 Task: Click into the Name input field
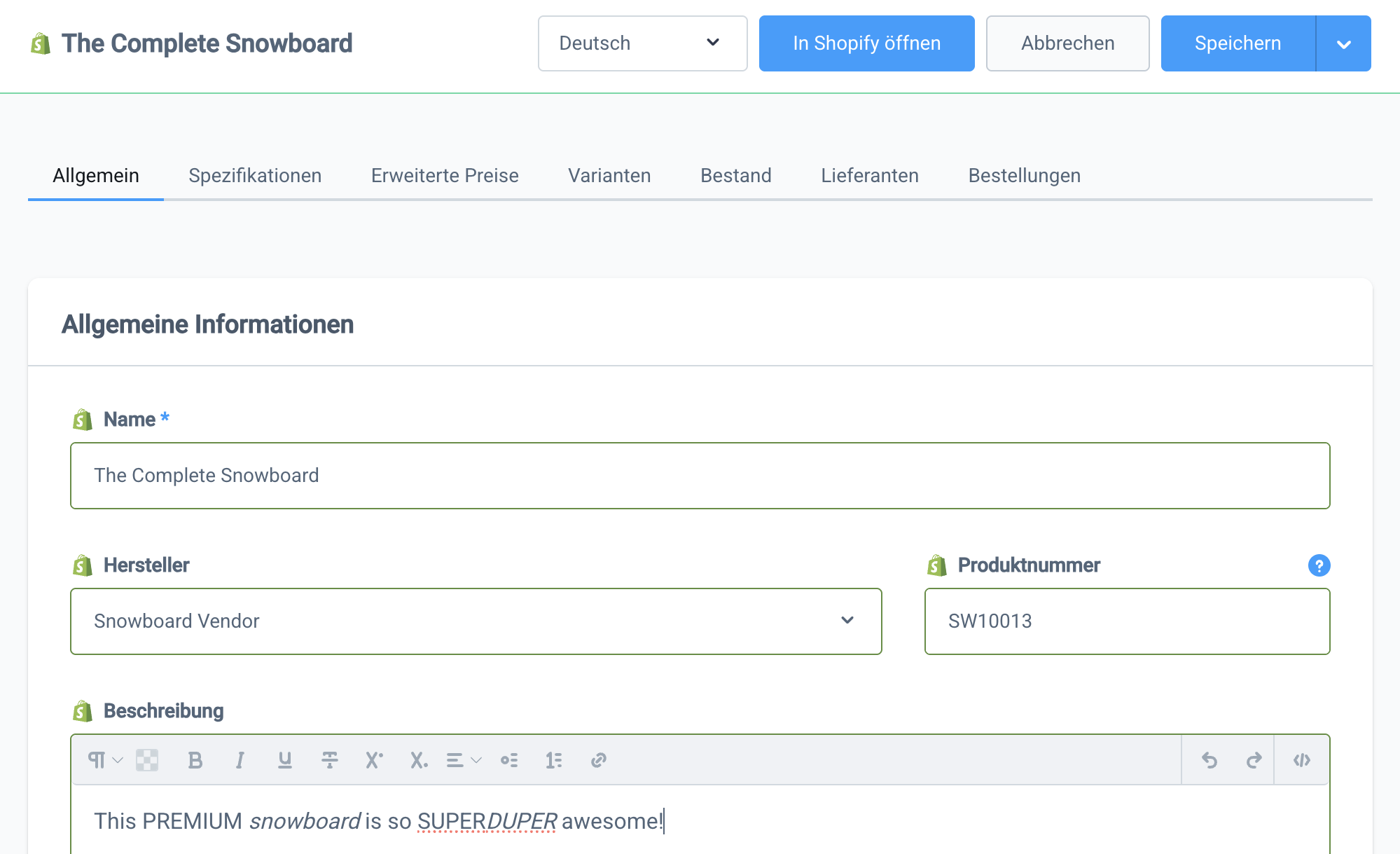click(x=700, y=476)
